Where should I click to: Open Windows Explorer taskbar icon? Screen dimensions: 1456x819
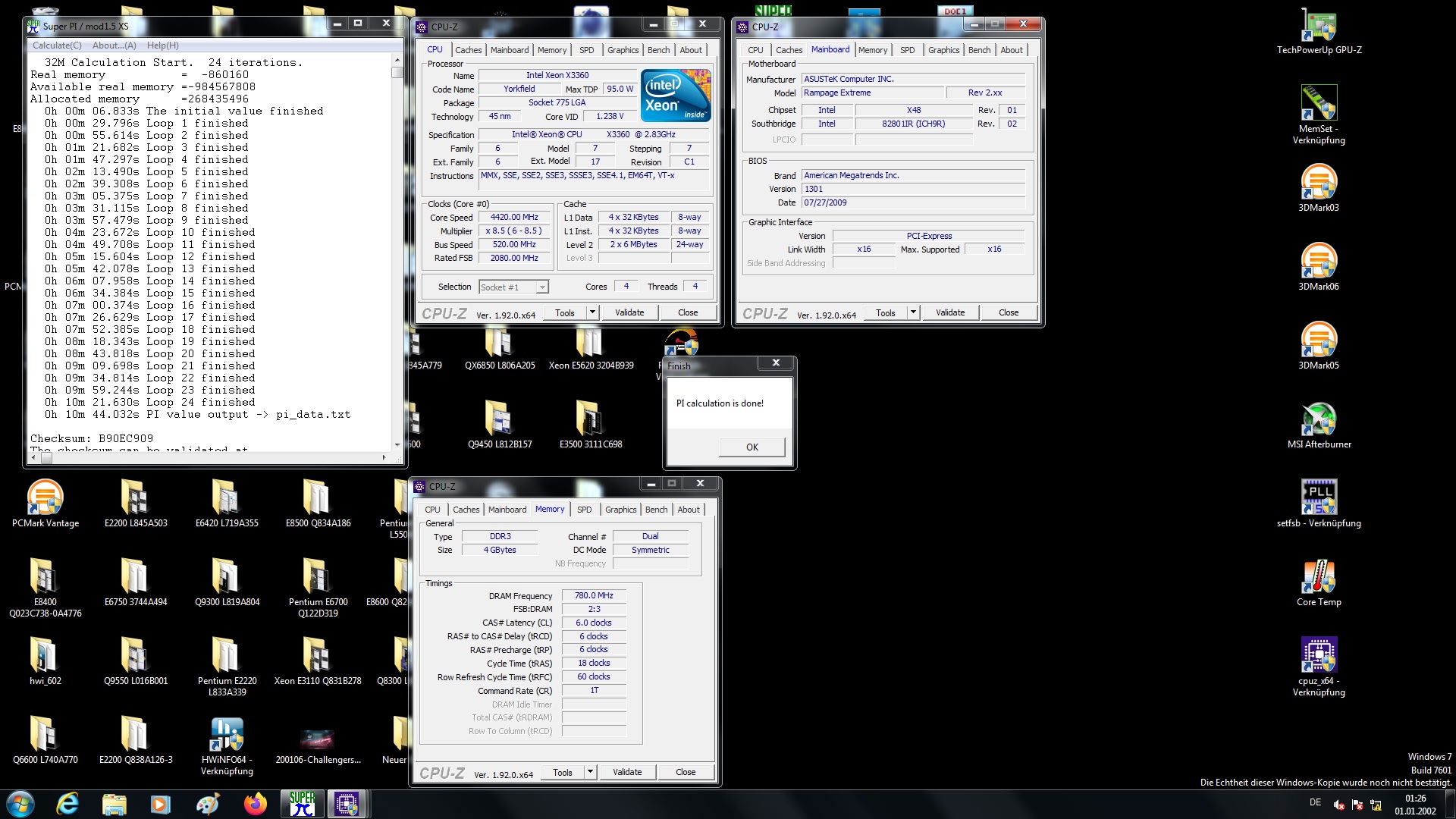(x=115, y=804)
